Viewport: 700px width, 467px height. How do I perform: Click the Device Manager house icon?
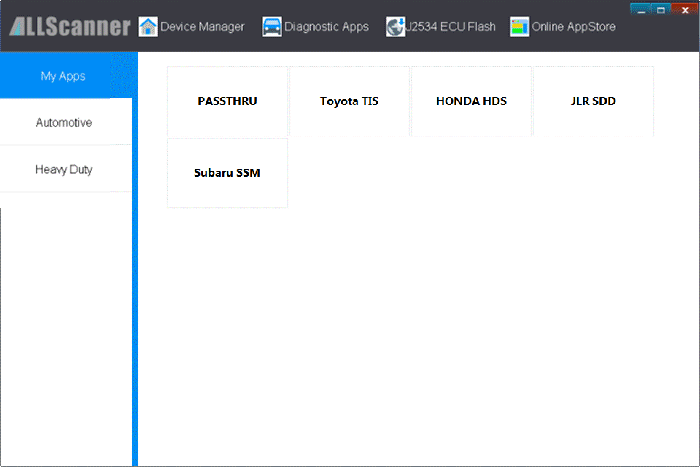coord(148,27)
